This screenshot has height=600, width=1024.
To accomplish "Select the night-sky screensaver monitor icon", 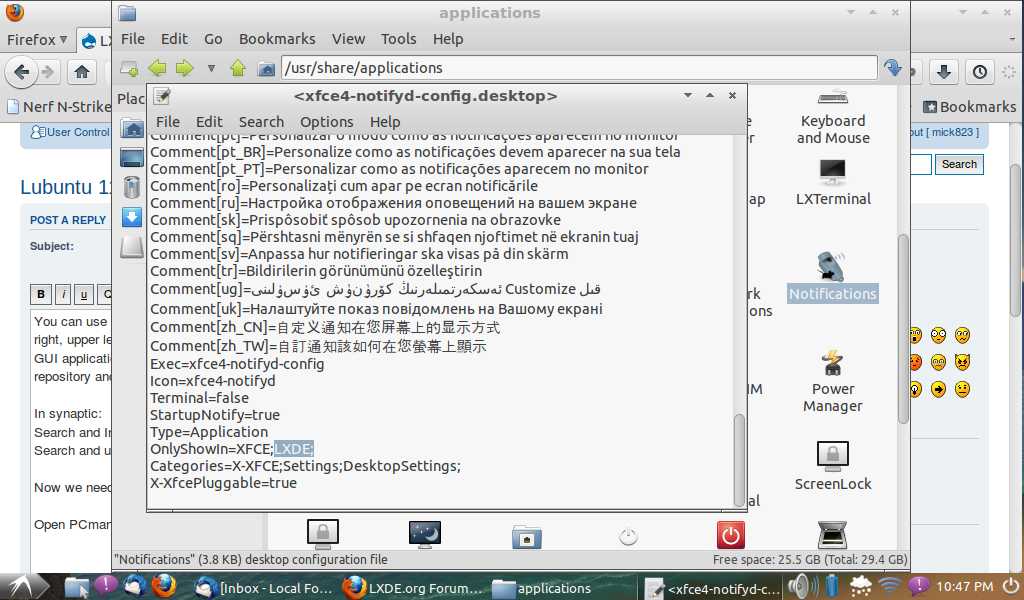I will pos(424,534).
